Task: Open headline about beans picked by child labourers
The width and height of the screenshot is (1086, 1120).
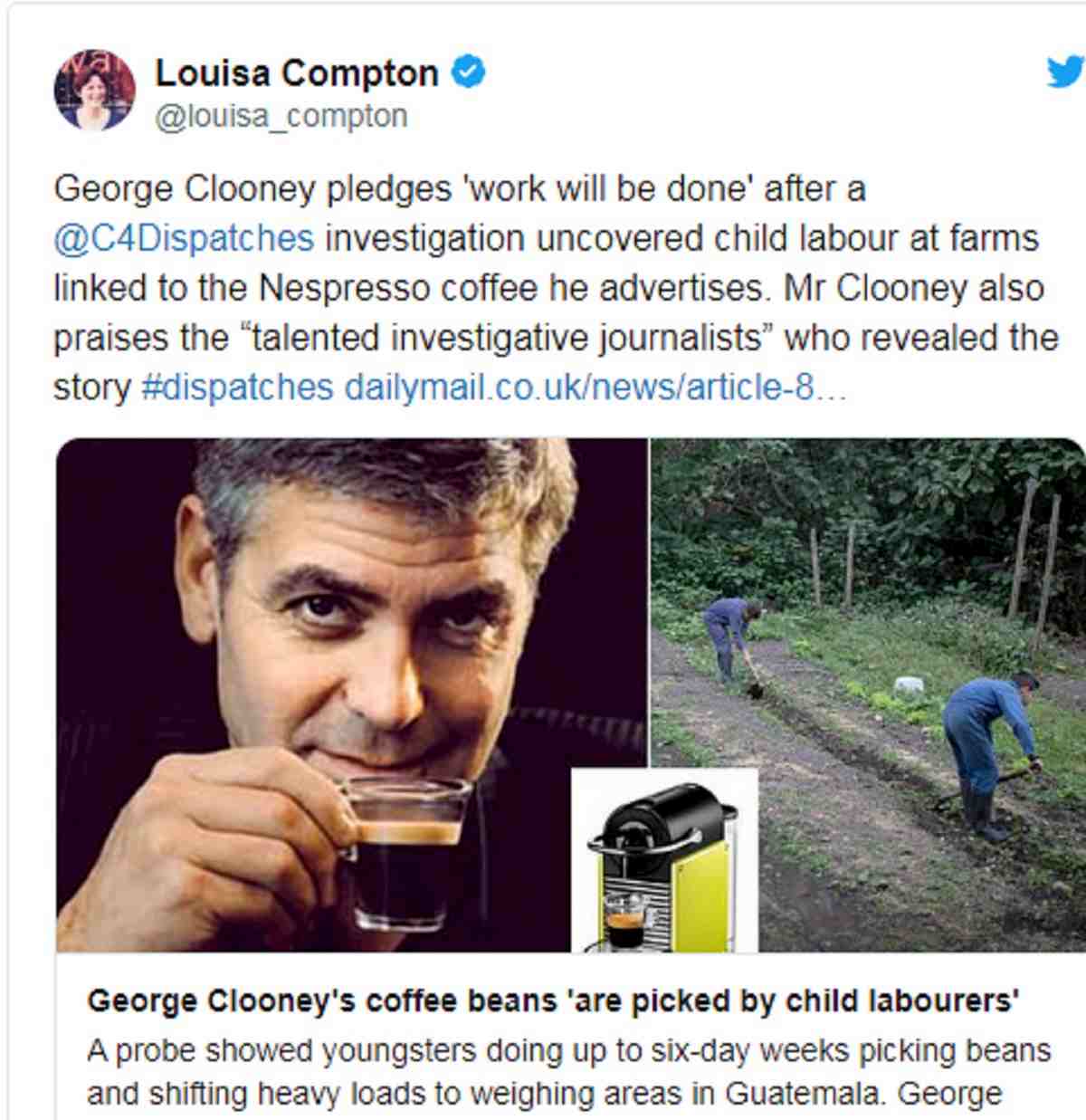Action: pyautogui.click(x=554, y=1001)
